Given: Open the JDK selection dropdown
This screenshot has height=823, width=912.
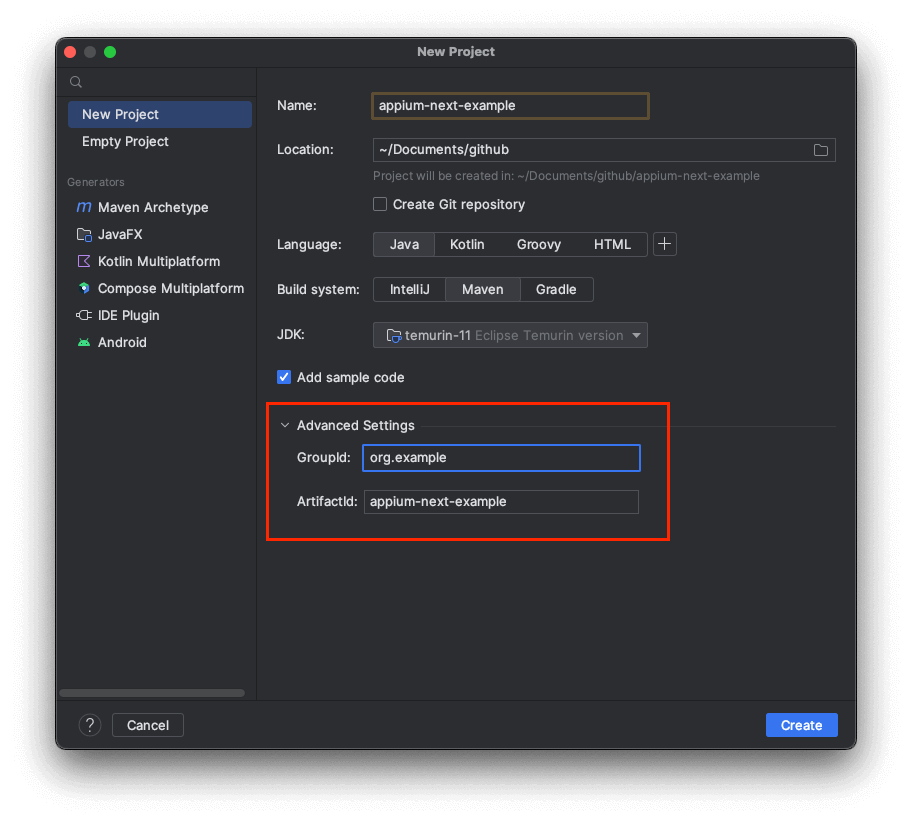Looking at the screenshot, I should 510,334.
